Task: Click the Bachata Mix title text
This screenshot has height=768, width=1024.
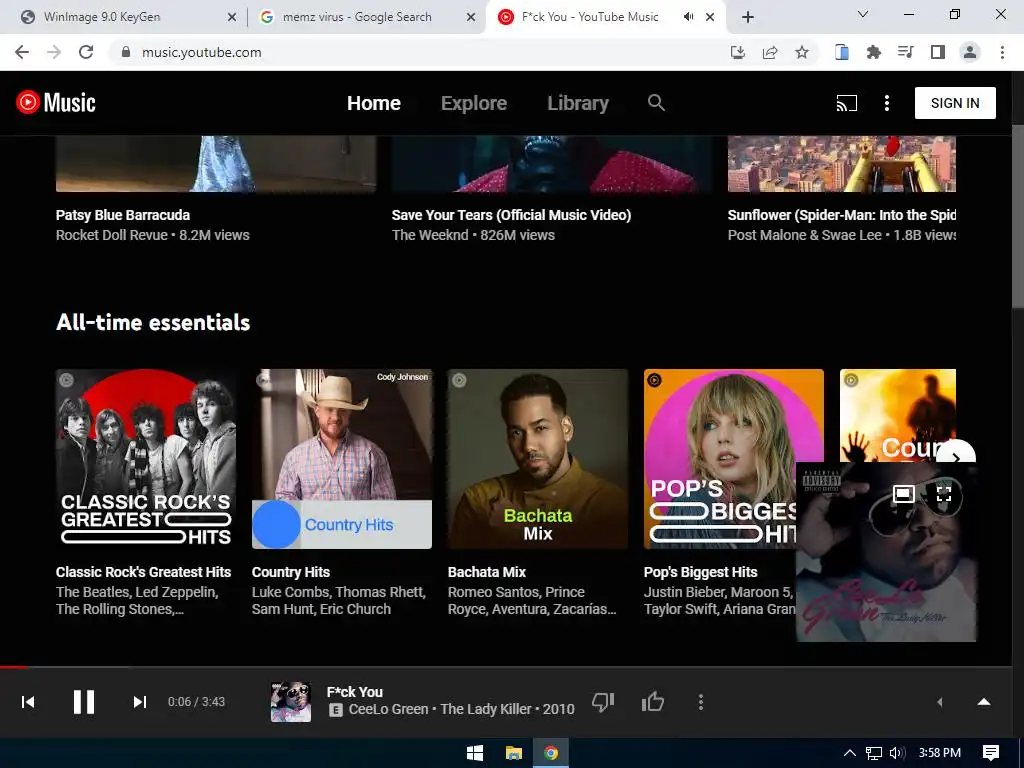Action: pos(487,572)
